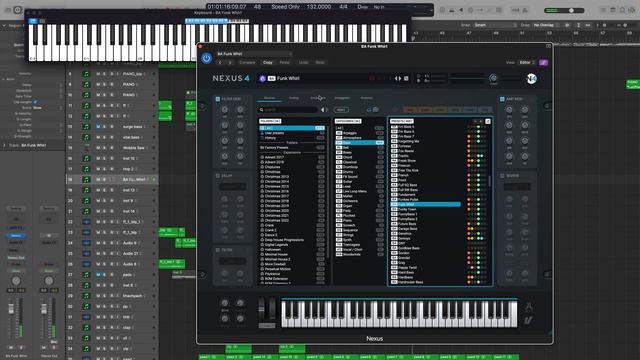Click the macro knob beside the N4 logo
Viewport: 640px width, 360px height.
[x=493, y=78]
